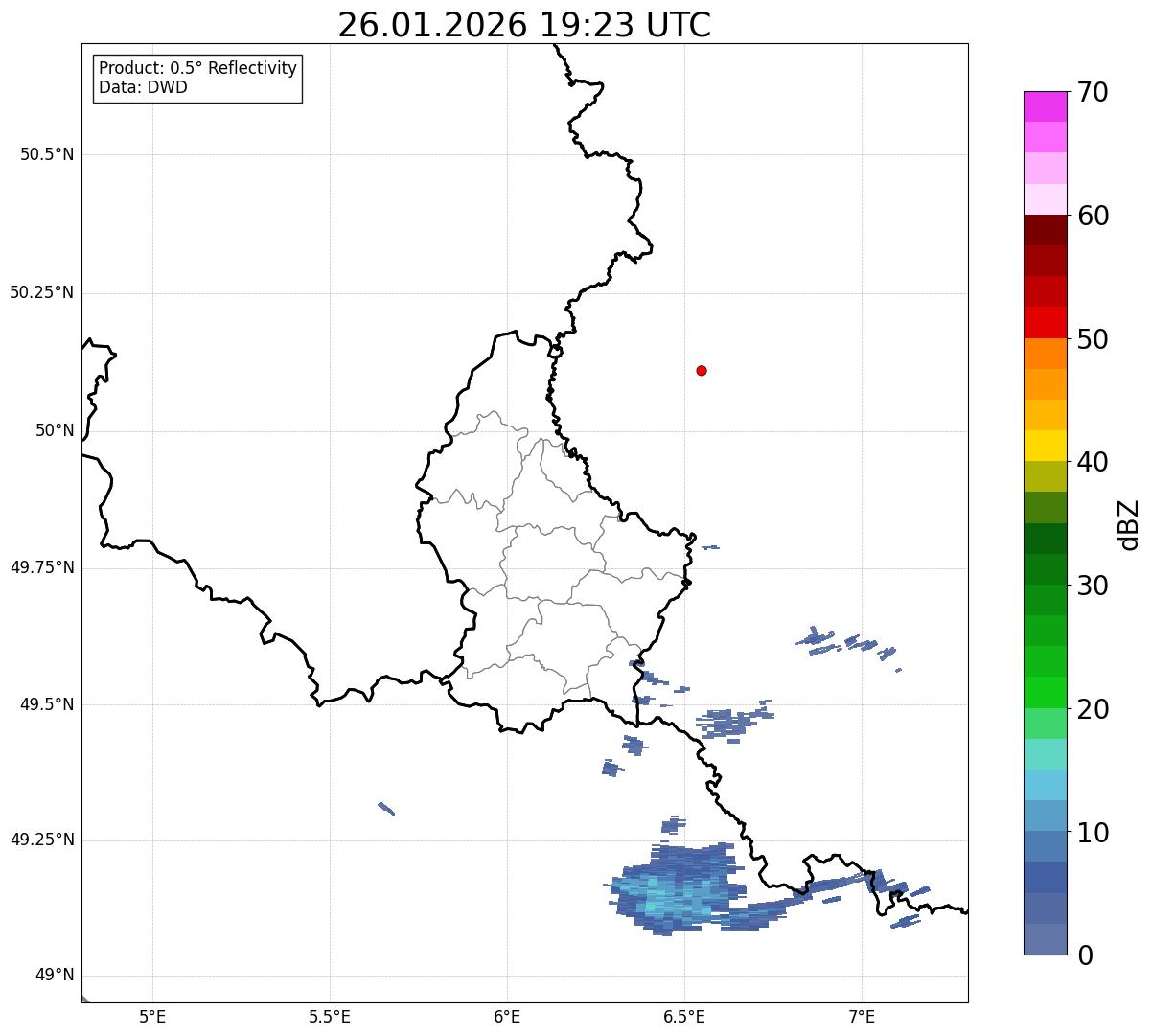The width and height of the screenshot is (1152, 1036).
Task: Click the colorbar tick label 40
Action: point(1093,462)
